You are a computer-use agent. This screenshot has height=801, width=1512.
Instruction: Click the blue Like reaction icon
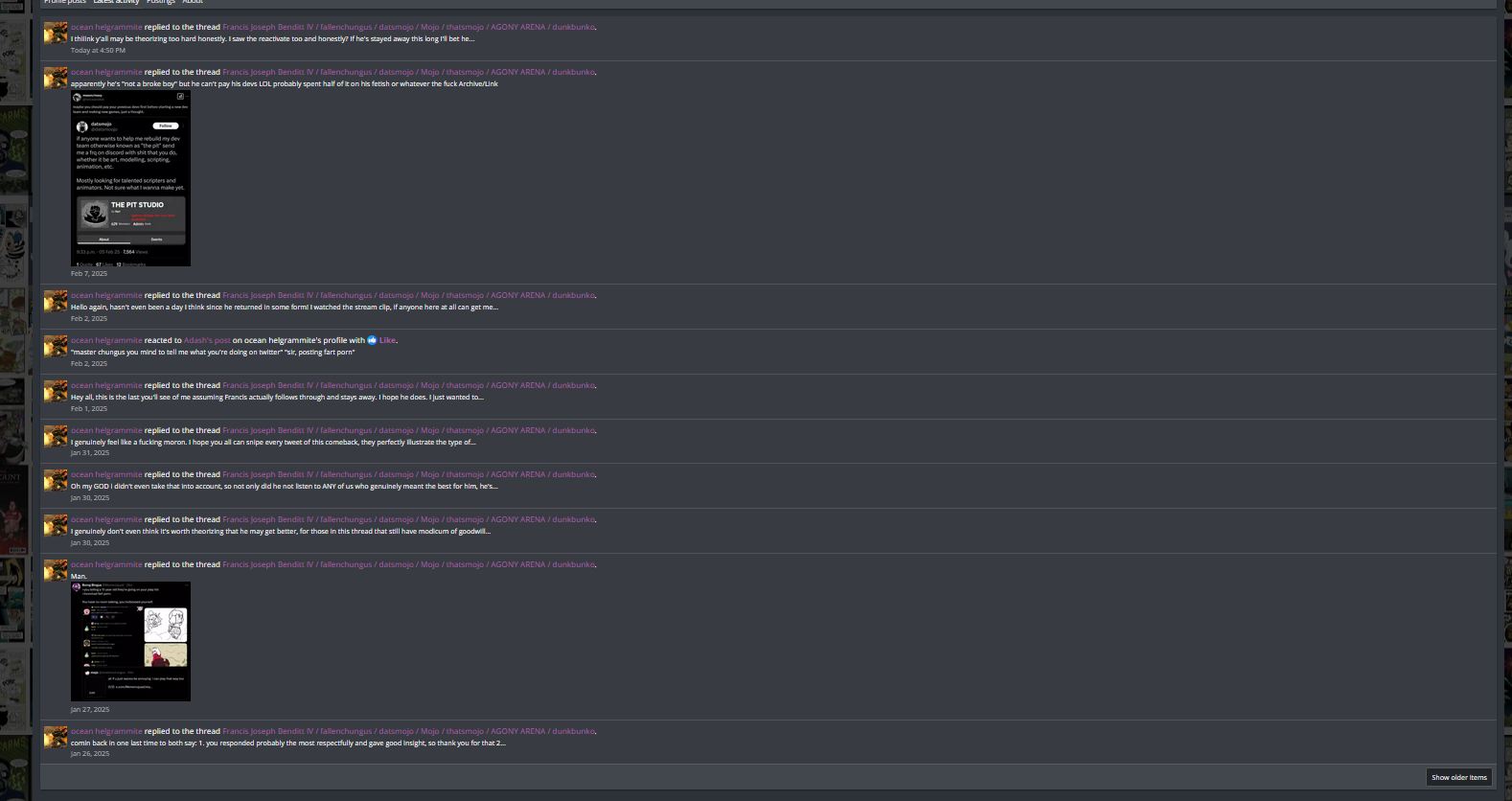[x=372, y=340]
